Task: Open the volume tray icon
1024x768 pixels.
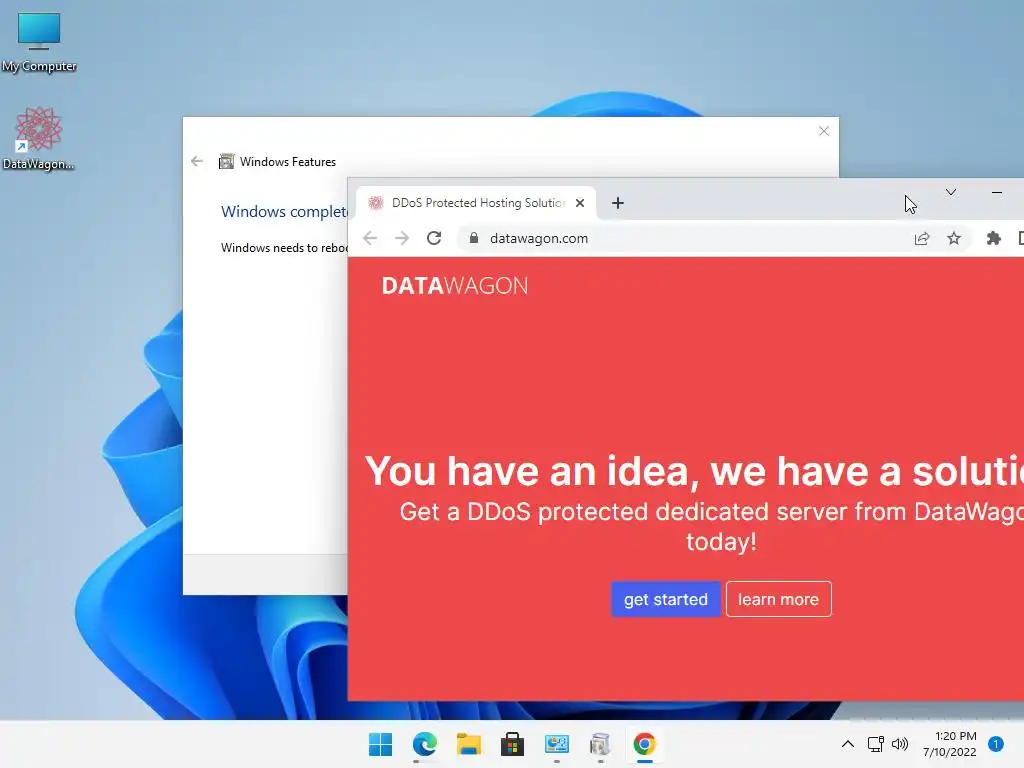Action: [x=900, y=744]
